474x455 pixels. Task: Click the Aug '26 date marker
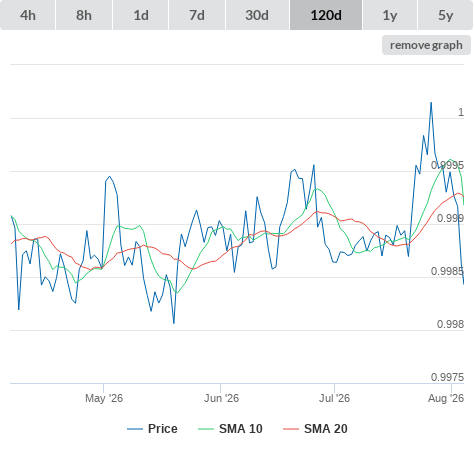446,398
